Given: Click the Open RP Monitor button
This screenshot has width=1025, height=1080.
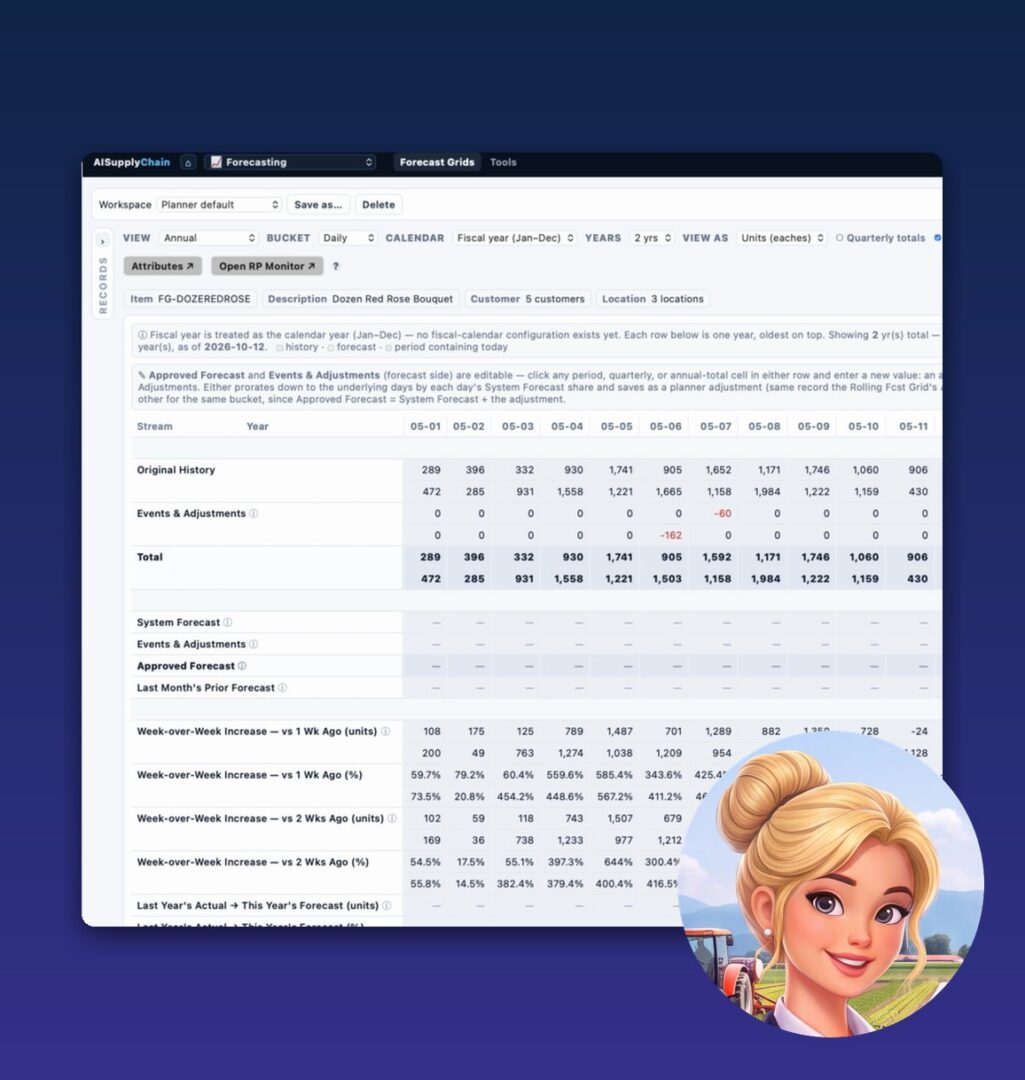Looking at the screenshot, I should [267, 266].
